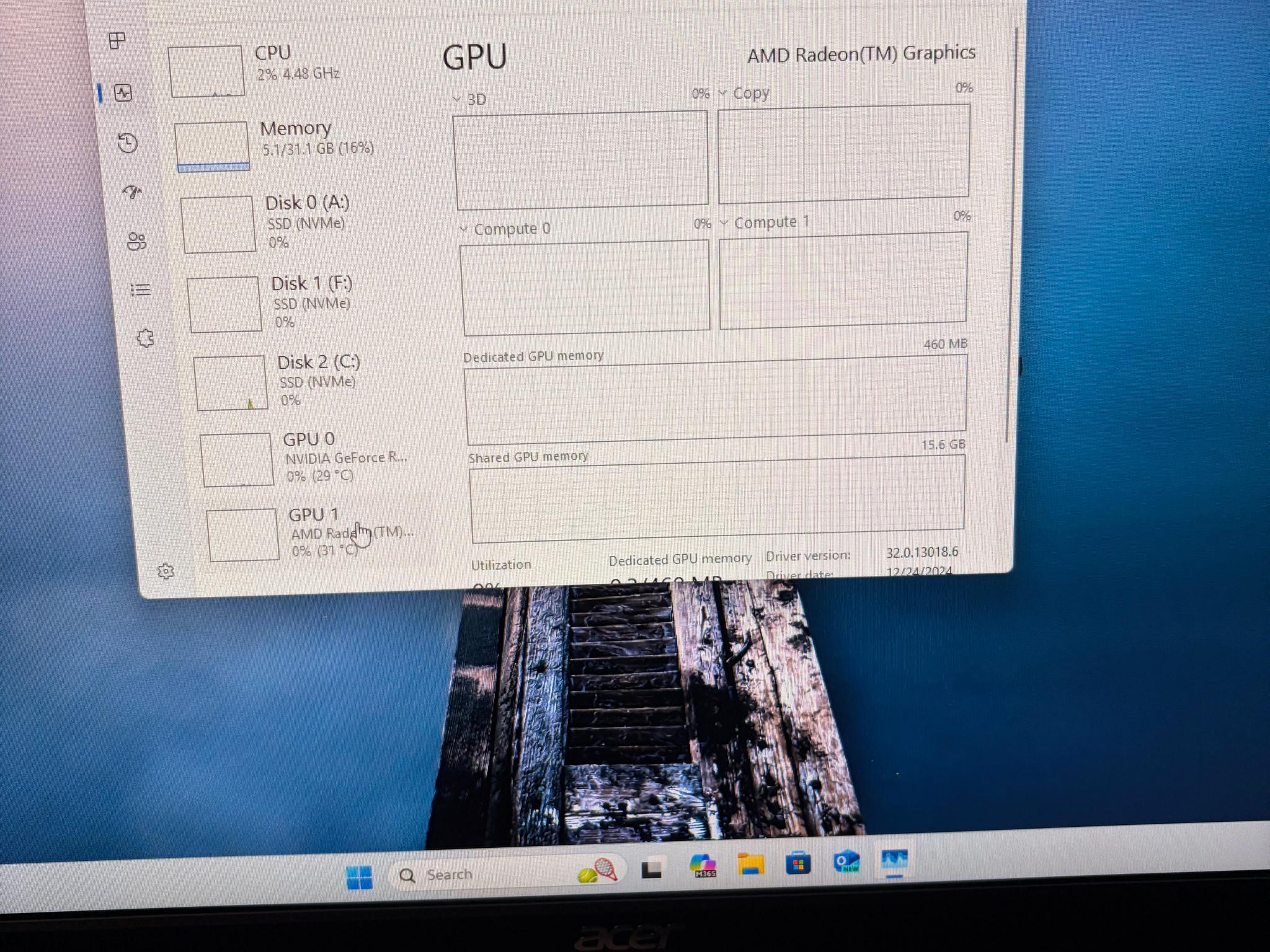Viewport: 1270px width, 952px height.
Task: Launch Microsoft 365 Copilot from taskbar
Action: [x=703, y=865]
